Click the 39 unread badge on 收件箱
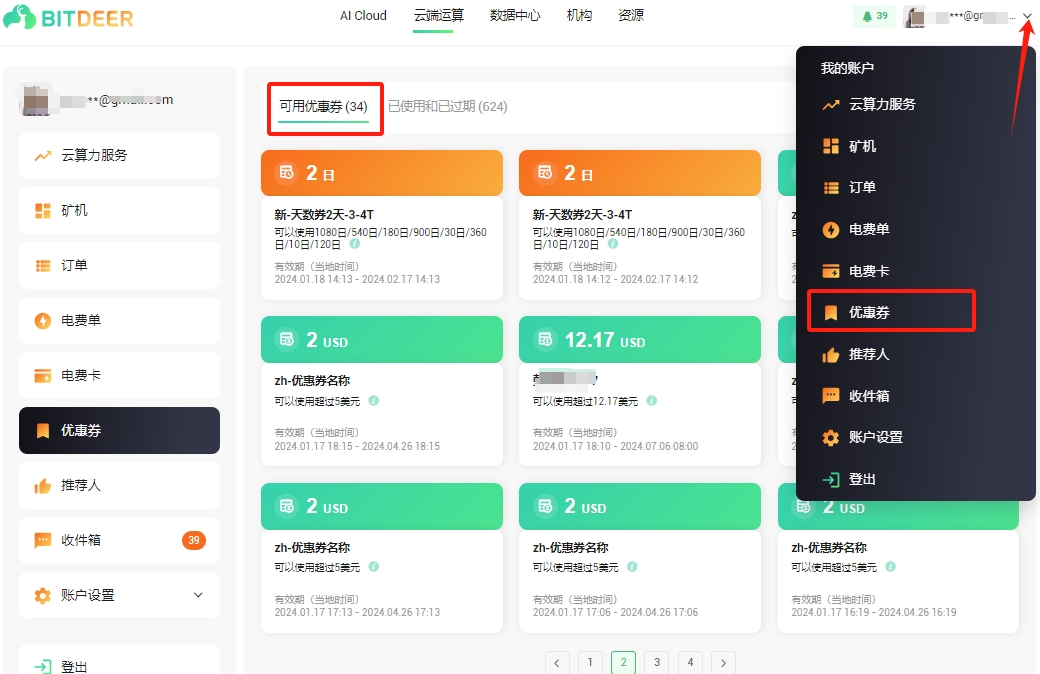1040x674 pixels. 194,541
